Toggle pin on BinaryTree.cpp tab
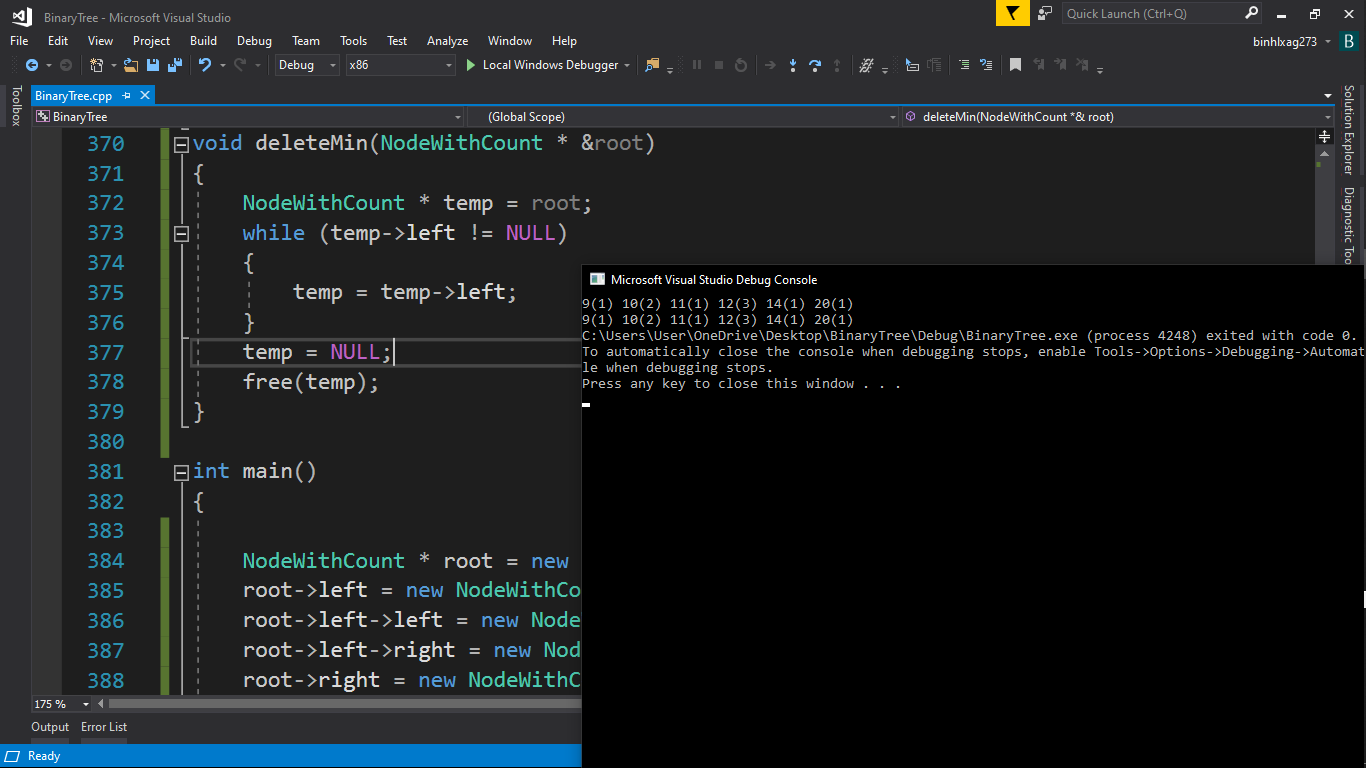The height and width of the screenshot is (768, 1366). click(x=126, y=96)
